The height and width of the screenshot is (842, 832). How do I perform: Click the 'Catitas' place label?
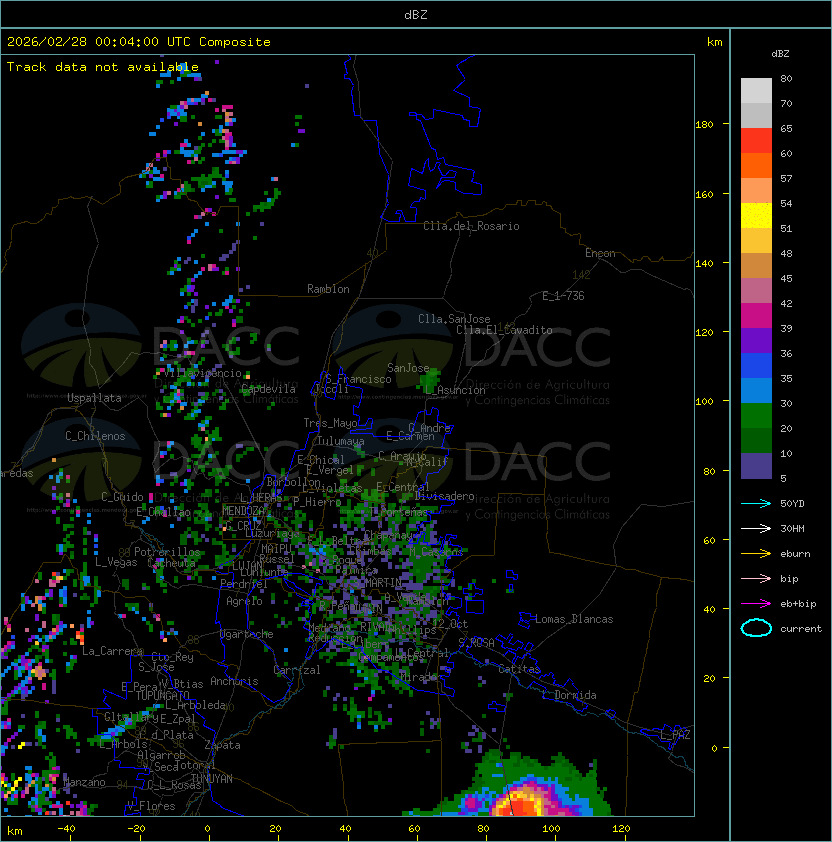pos(519,669)
